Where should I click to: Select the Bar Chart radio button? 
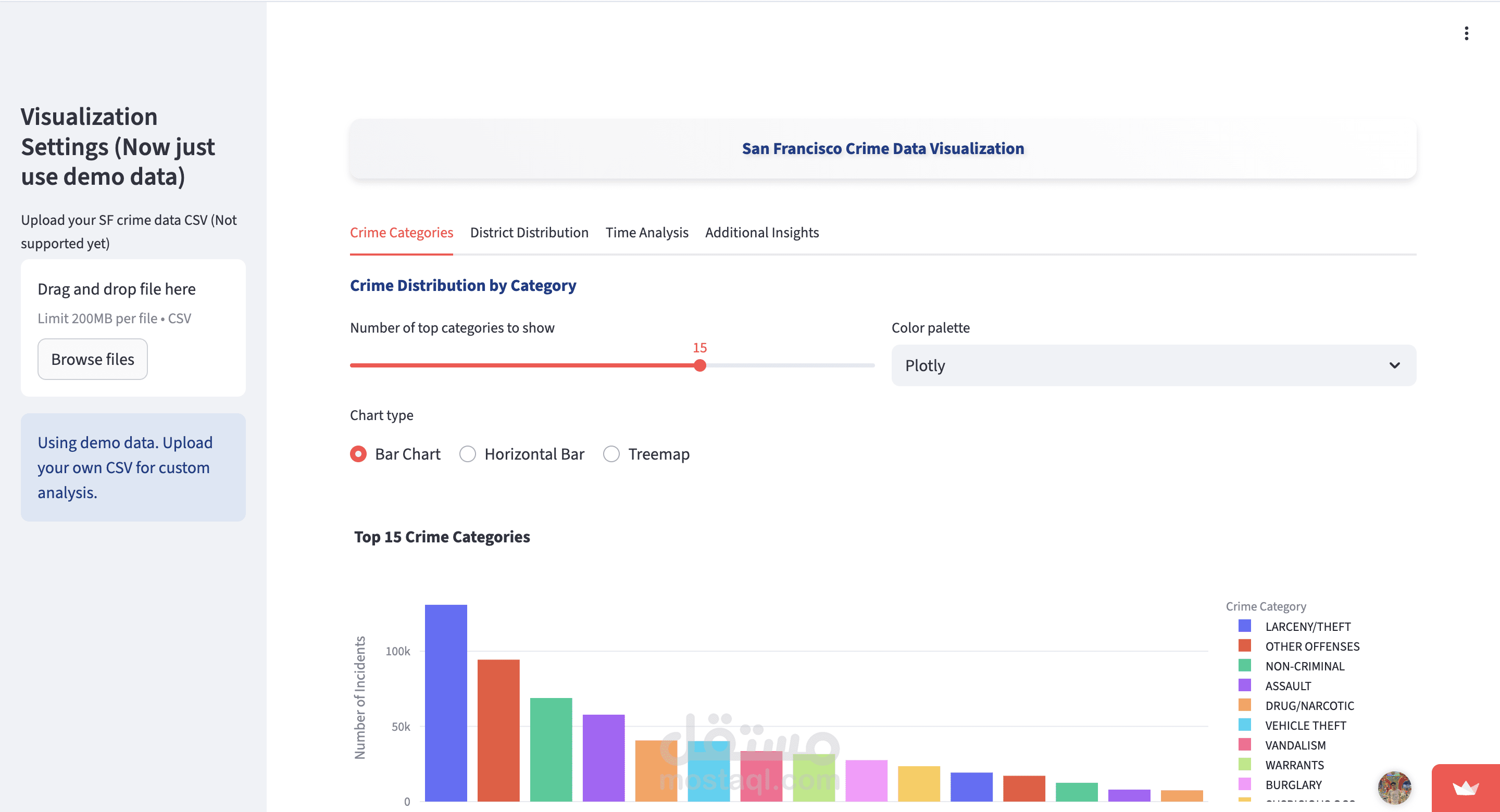(x=358, y=454)
